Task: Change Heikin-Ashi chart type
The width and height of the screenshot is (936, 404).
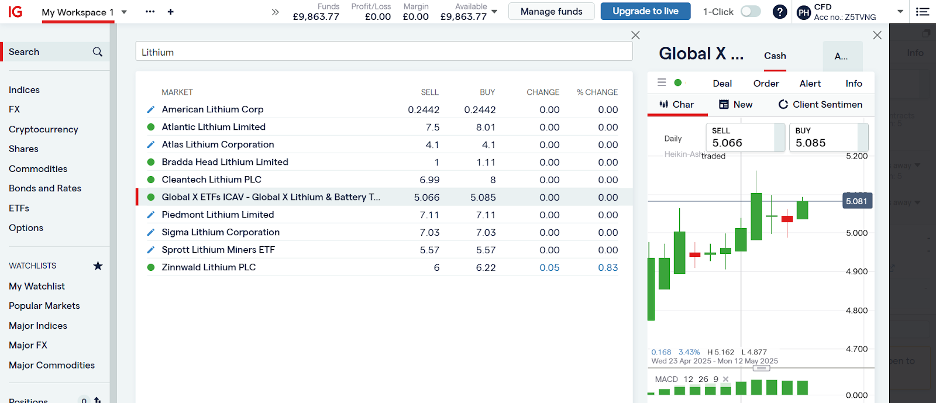Action: [x=682, y=154]
